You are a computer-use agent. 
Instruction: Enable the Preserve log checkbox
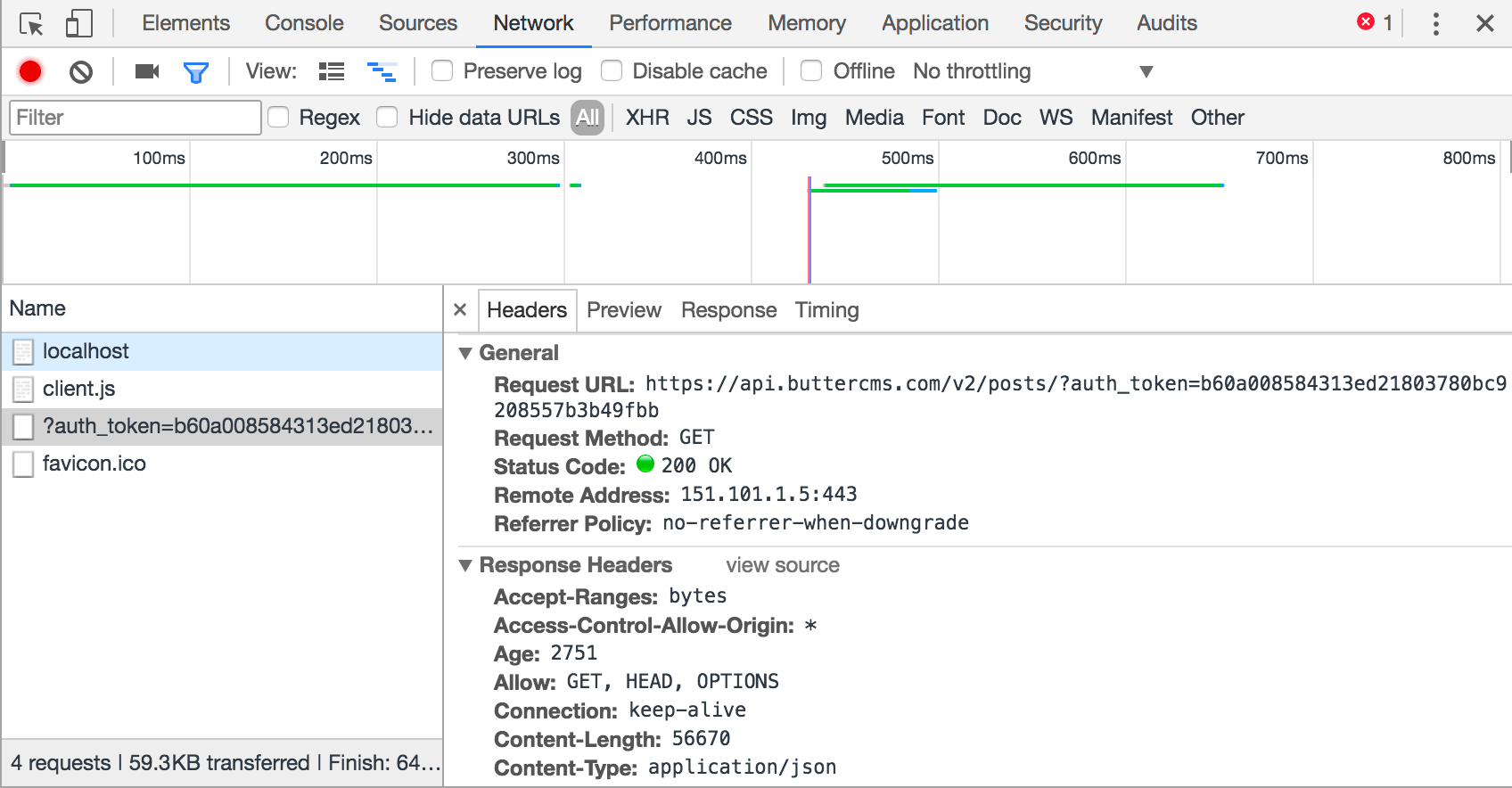coord(442,70)
